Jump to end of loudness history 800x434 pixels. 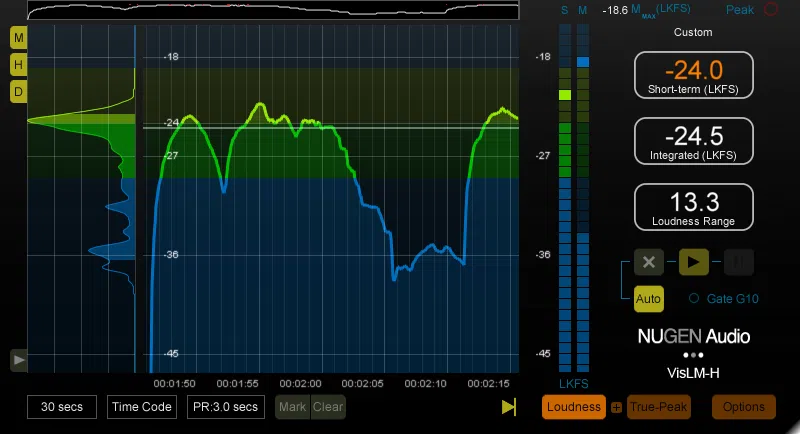tap(509, 406)
